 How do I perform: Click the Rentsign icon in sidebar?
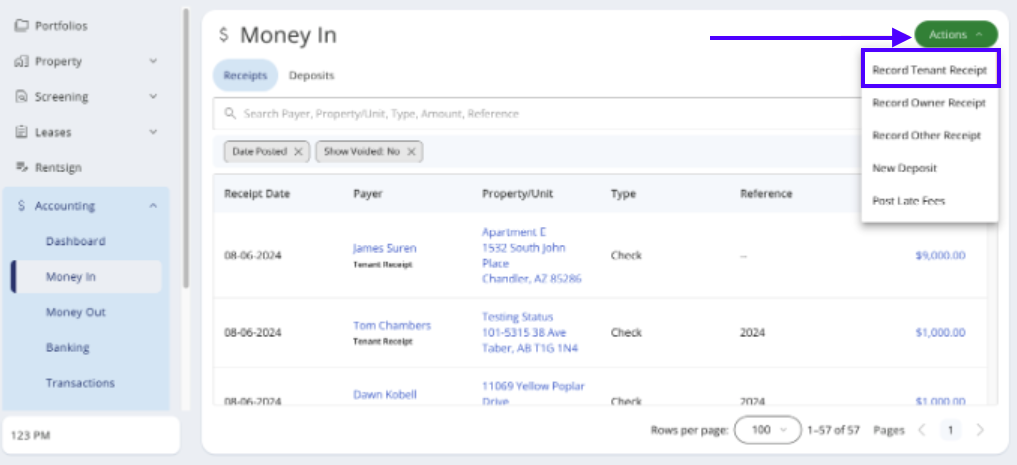pos(21,167)
